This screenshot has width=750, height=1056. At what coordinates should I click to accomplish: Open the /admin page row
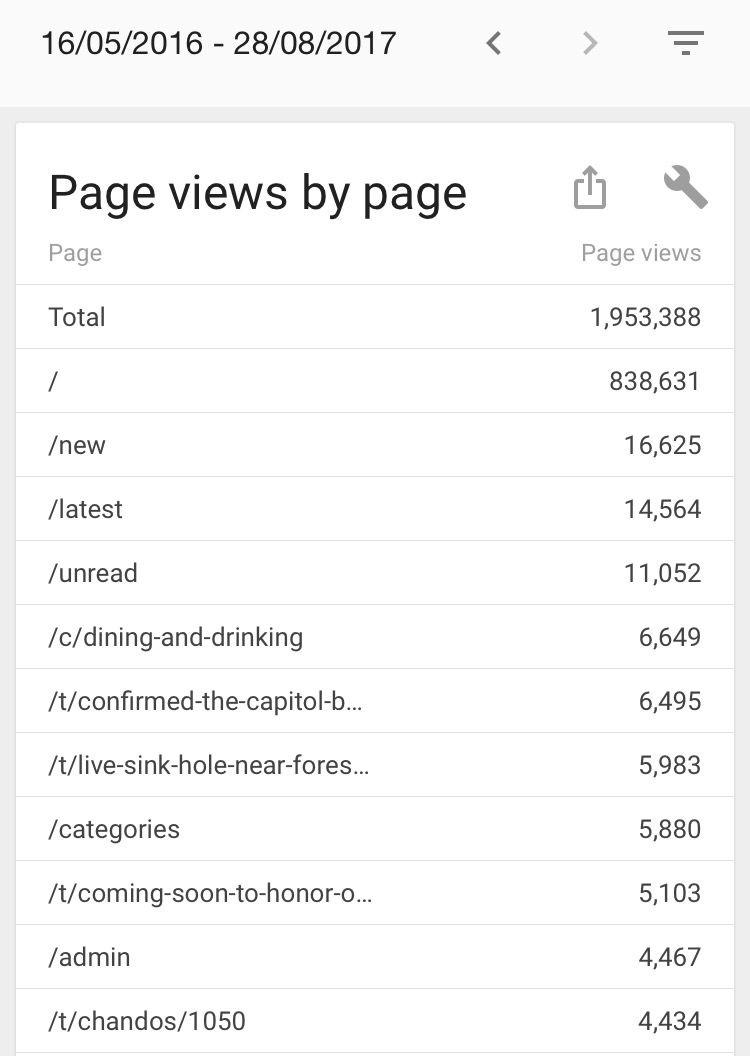coord(374,957)
